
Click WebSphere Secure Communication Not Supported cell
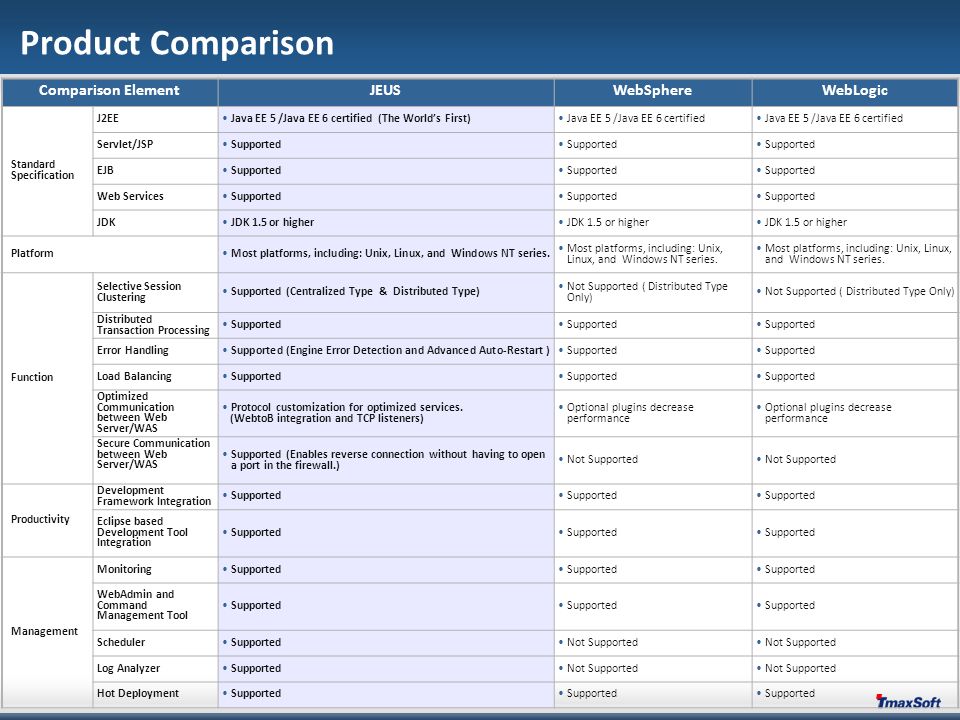pyautogui.click(x=653, y=460)
